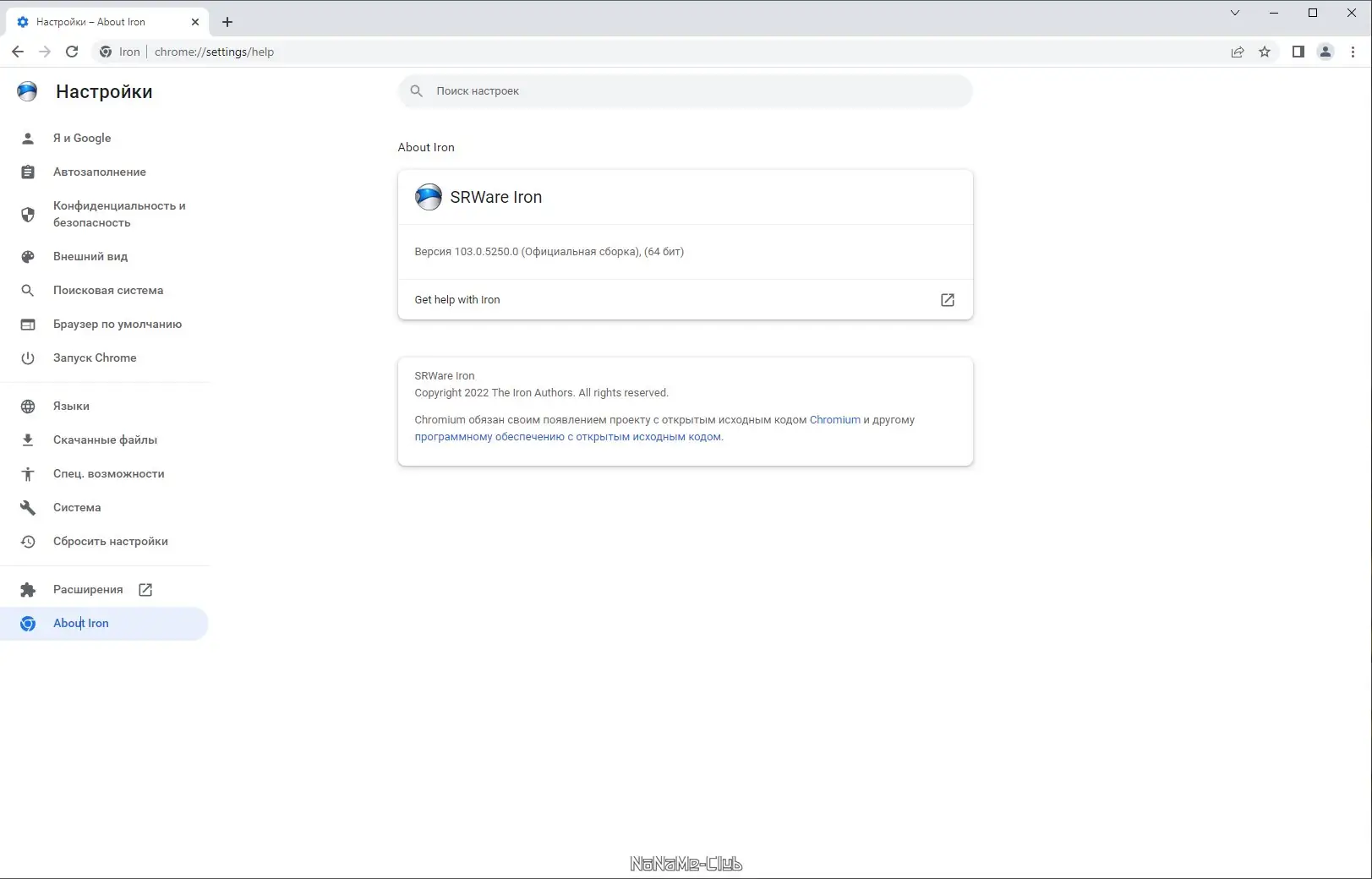Select the 'Настройки – About Iron' browser tab
This screenshot has height=879, width=1372.
[107, 22]
